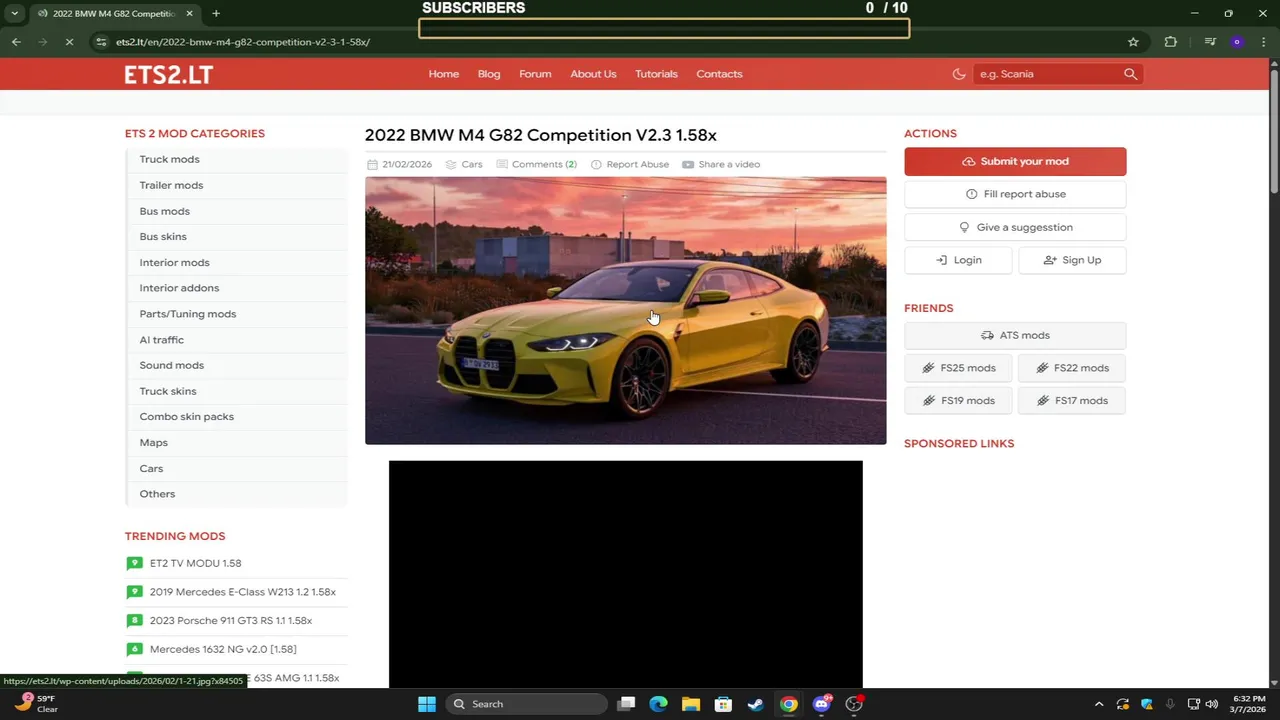Click the ETS2.LT site logo
Viewport: 1280px width, 720px height.
pos(168,74)
